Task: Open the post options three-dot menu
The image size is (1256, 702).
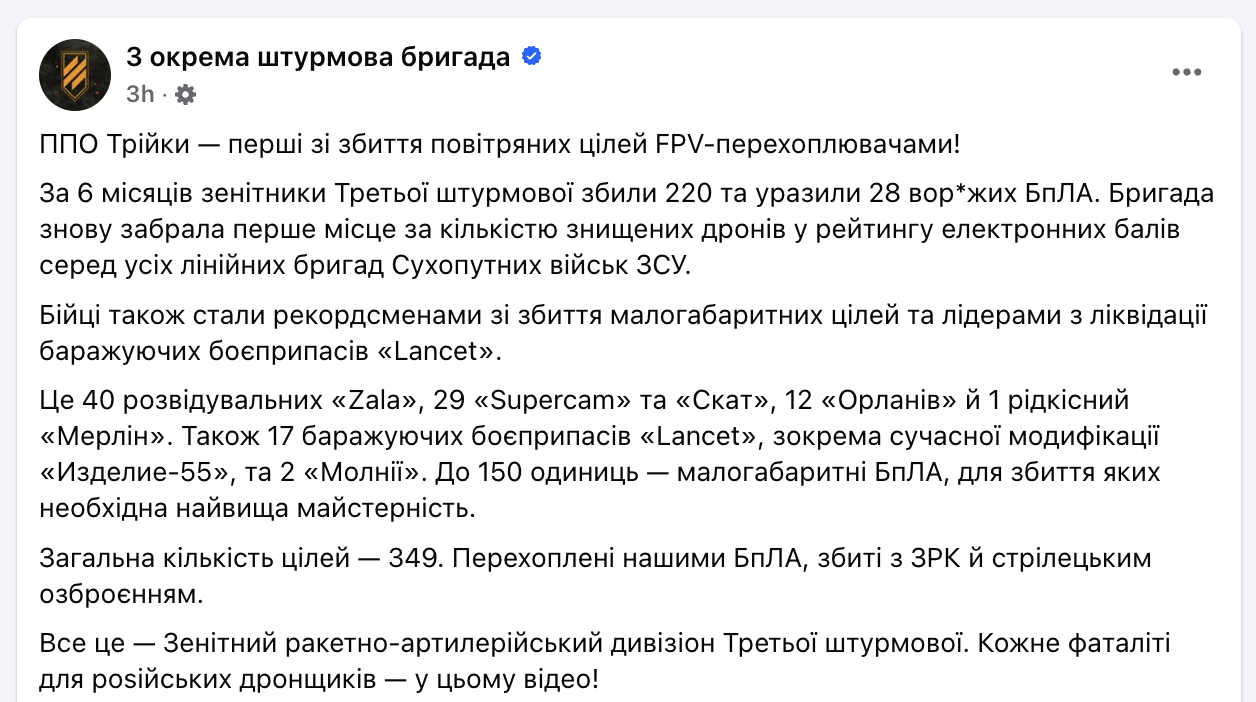Action: click(1186, 71)
